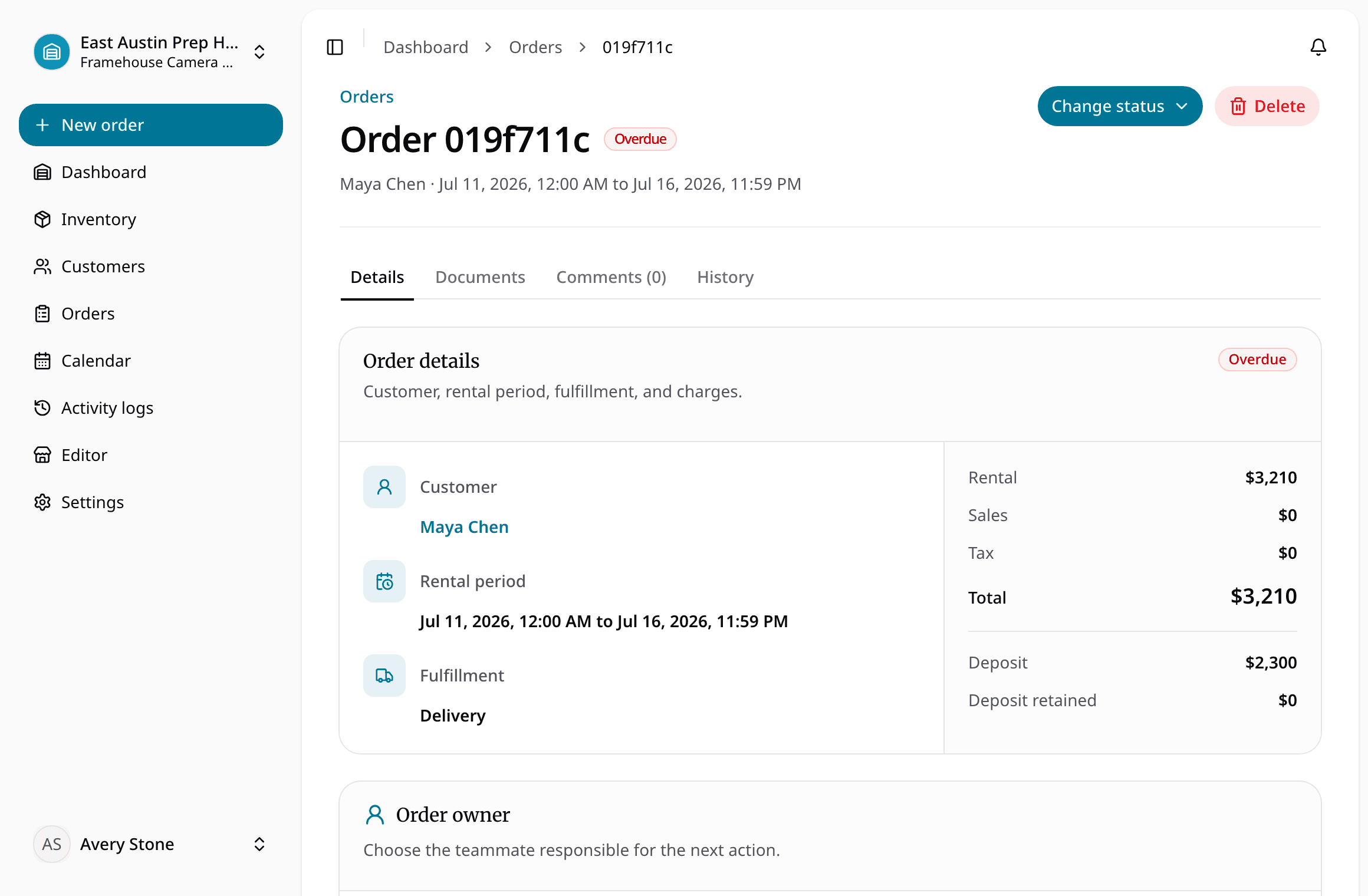Viewport: 1368px width, 896px height.
Task: Click the Calendar icon in sidebar
Action: (x=42, y=361)
